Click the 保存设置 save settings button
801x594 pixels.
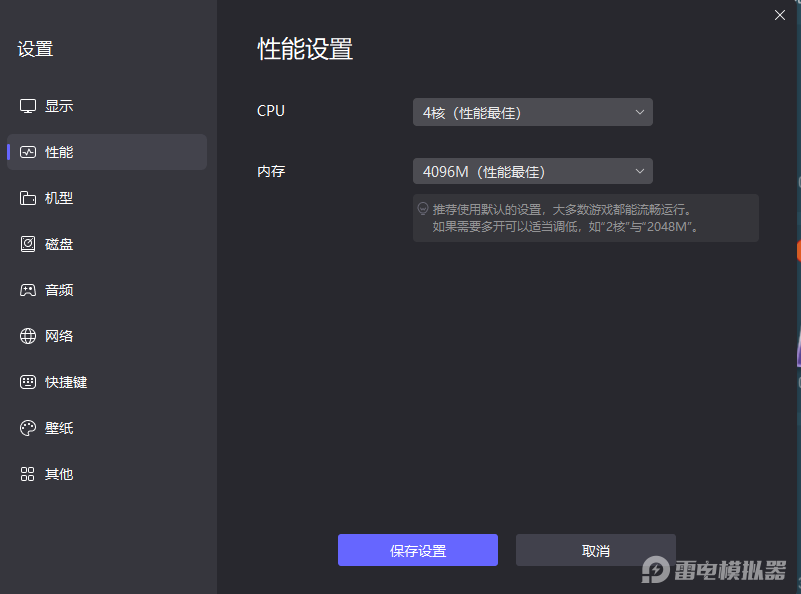pyautogui.click(x=417, y=550)
